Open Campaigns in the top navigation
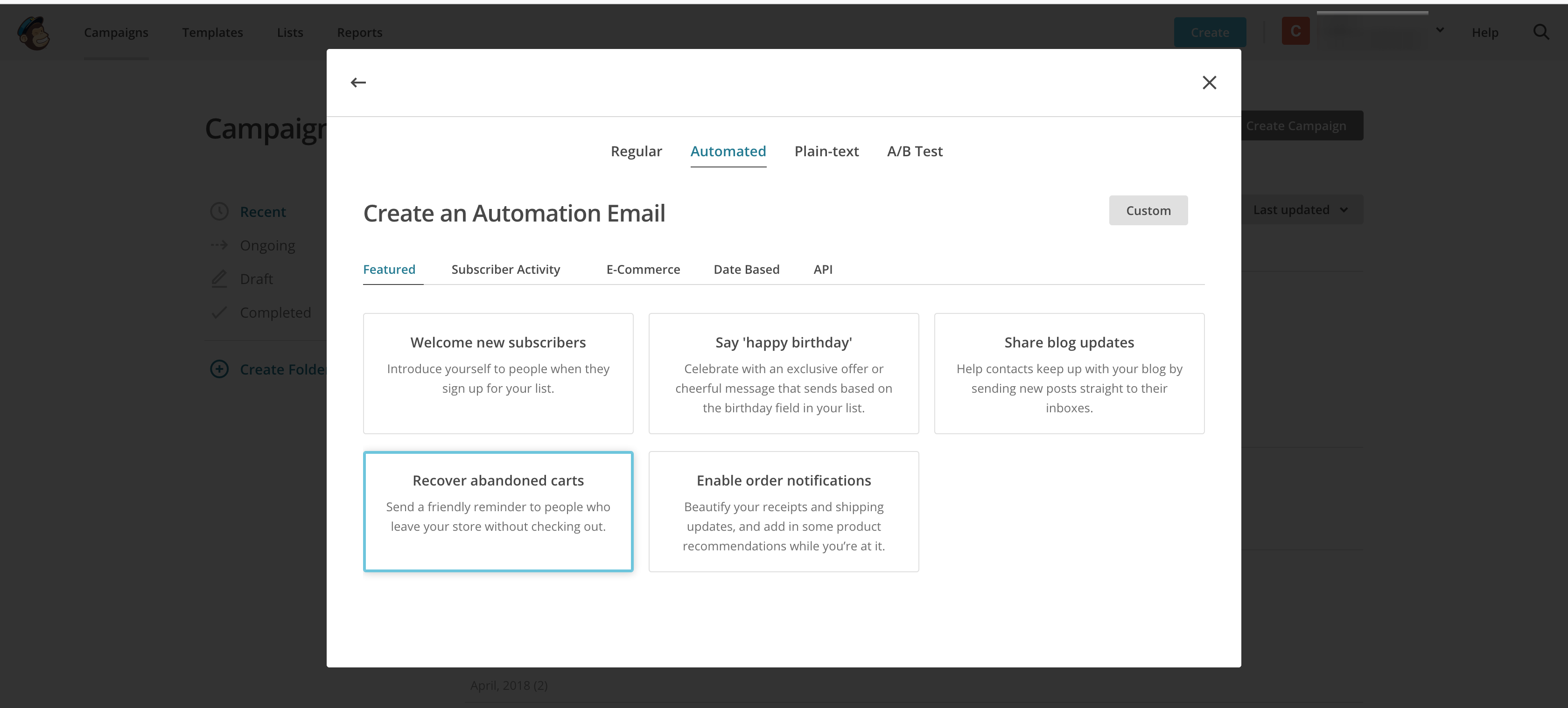This screenshot has width=1568, height=708. (x=116, y=32)
